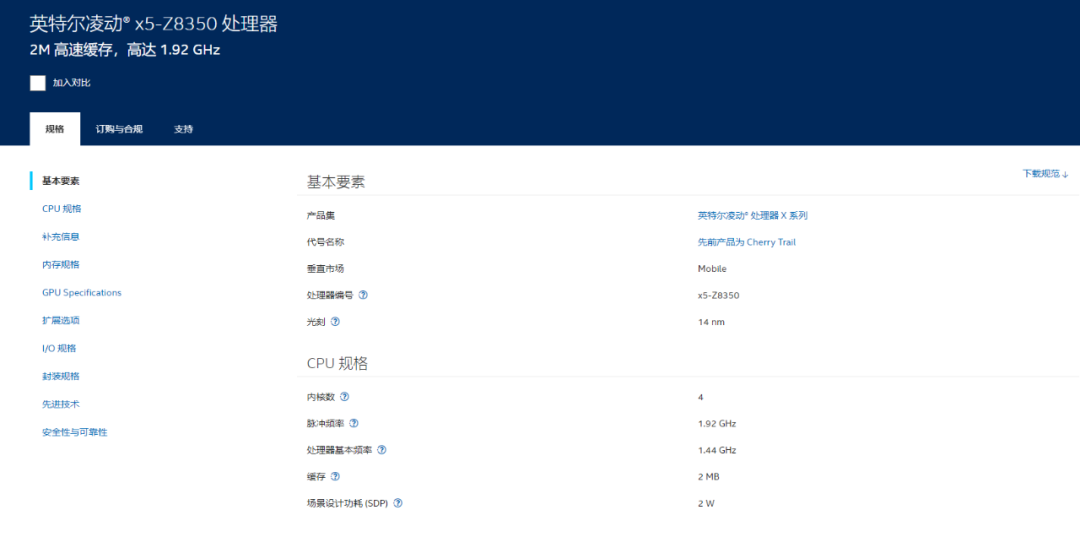Click the 产品集 row label
This screenshot has width=1080, height=537.
(321, 215)
